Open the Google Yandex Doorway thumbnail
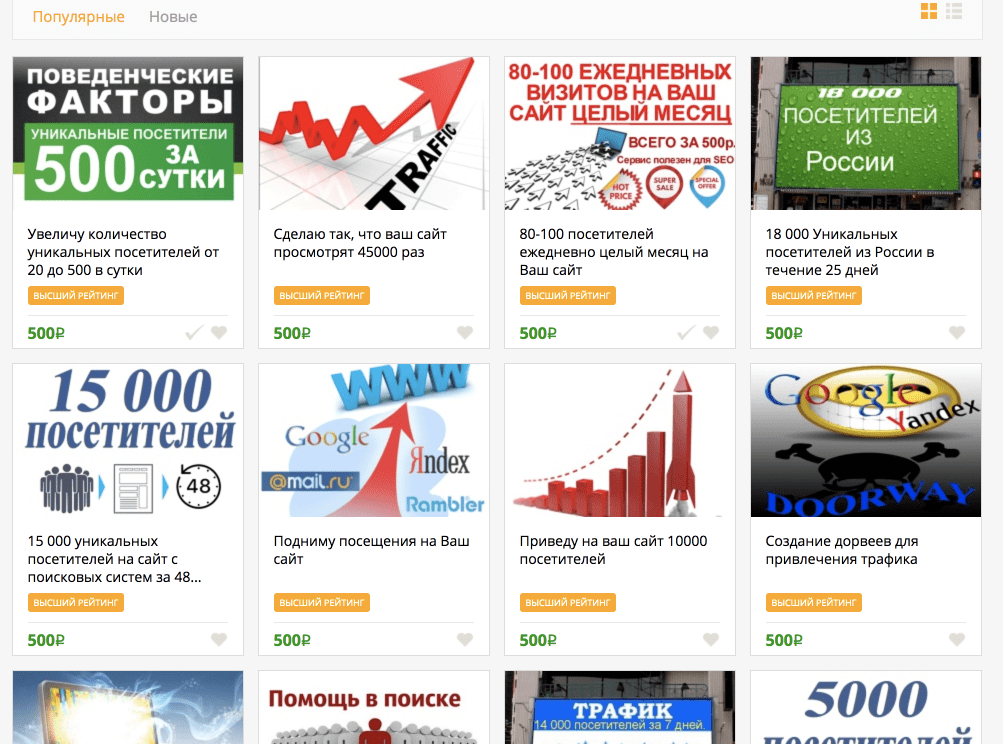Image resolution: width=1003 pixels, height=744 pixels. click(866, 440)
